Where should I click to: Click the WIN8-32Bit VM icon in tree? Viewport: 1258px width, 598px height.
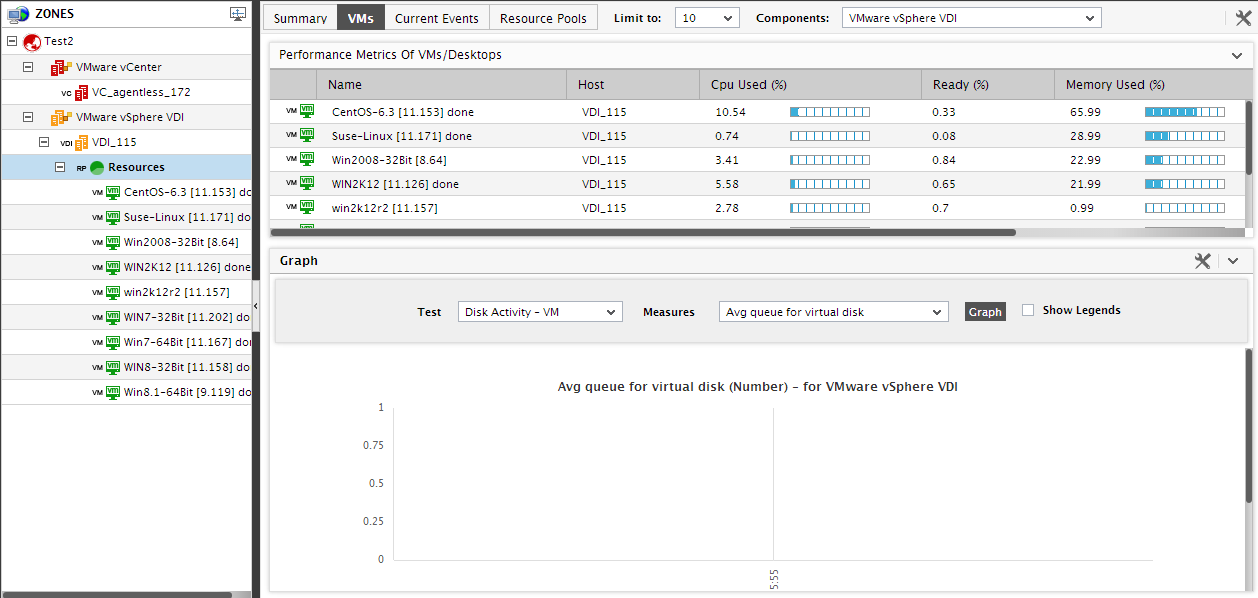coord(113,367)
